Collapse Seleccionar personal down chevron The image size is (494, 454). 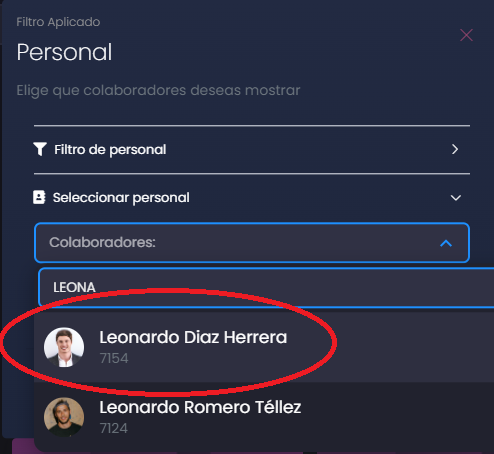pyautogui.click(x=456, y=198)
